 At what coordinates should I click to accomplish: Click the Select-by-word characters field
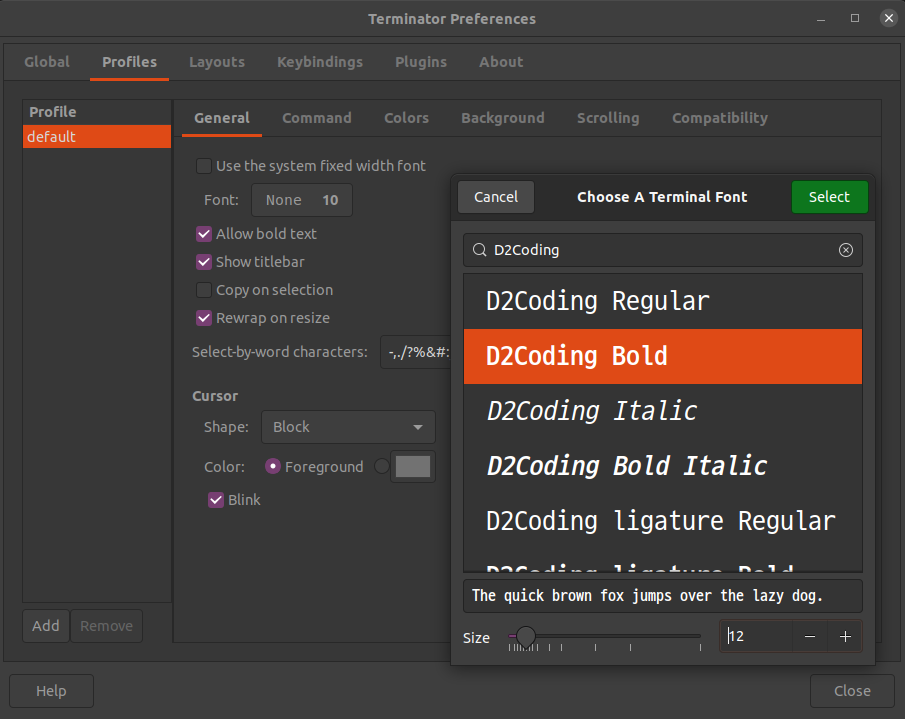click(x=417, y=352)
